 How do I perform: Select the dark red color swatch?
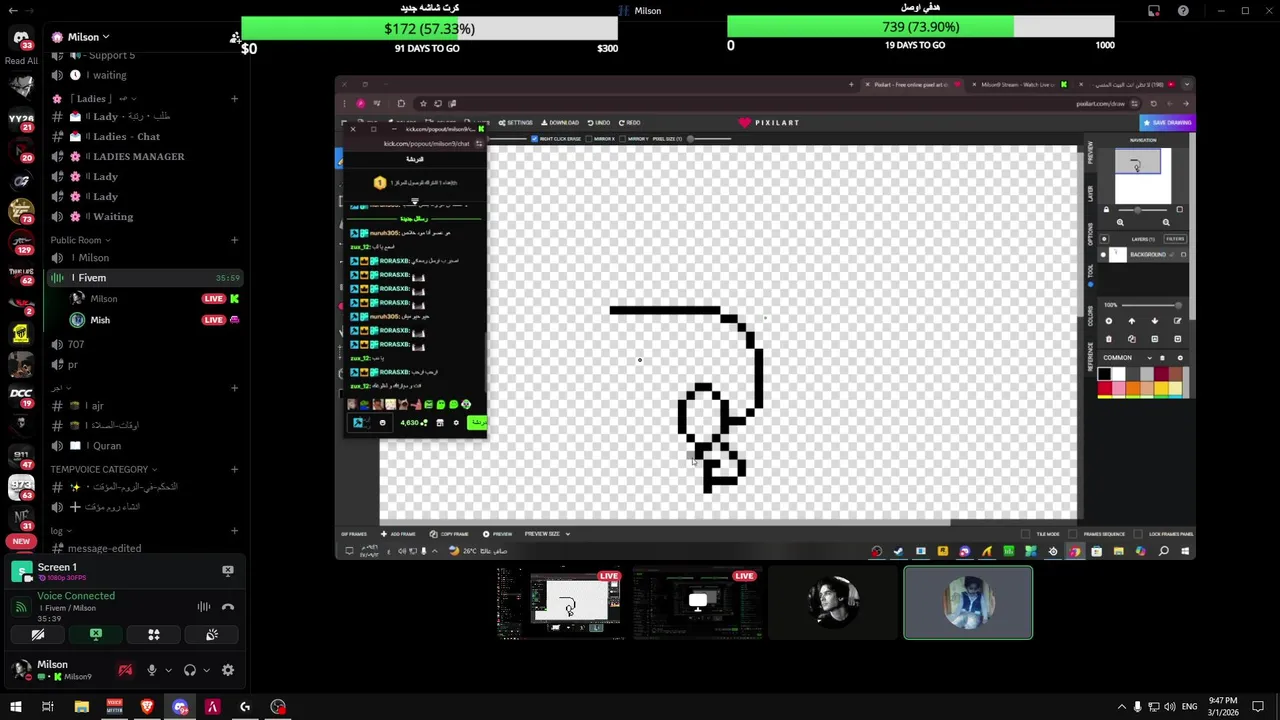(1160, 375)
